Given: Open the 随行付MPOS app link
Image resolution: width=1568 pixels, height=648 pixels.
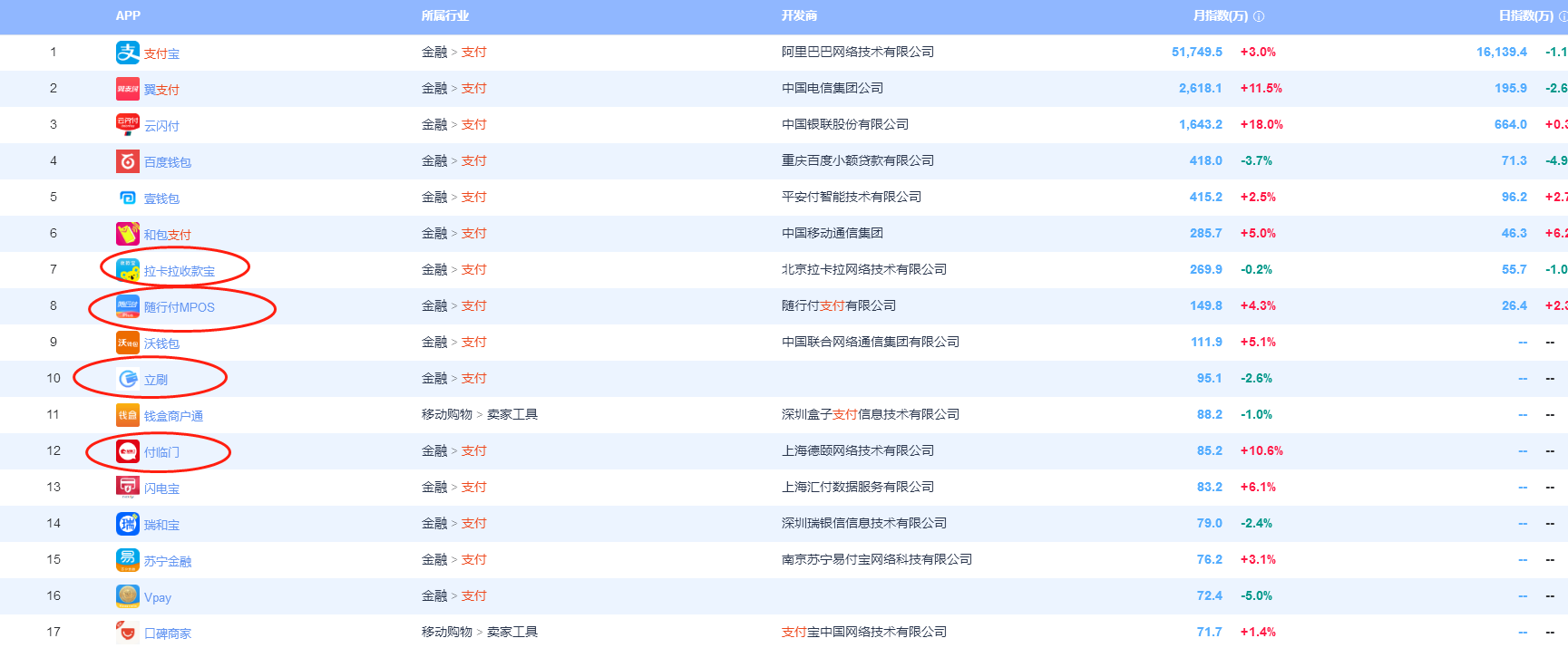Looking at the screenshot, I should point(180,307).
